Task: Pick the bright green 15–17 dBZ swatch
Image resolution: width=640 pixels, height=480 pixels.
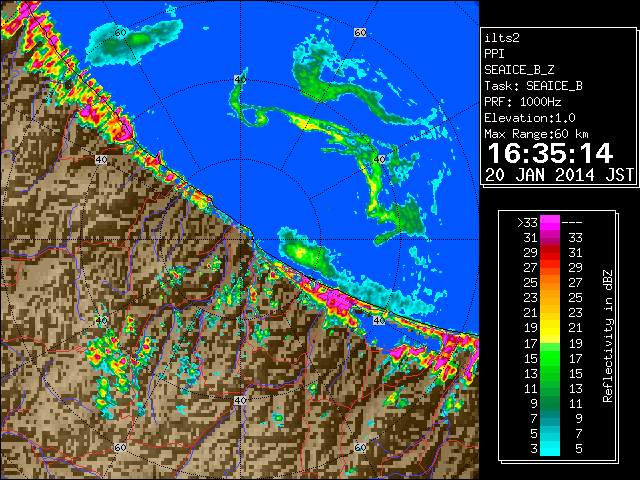Action: click(x=550, y=358)
